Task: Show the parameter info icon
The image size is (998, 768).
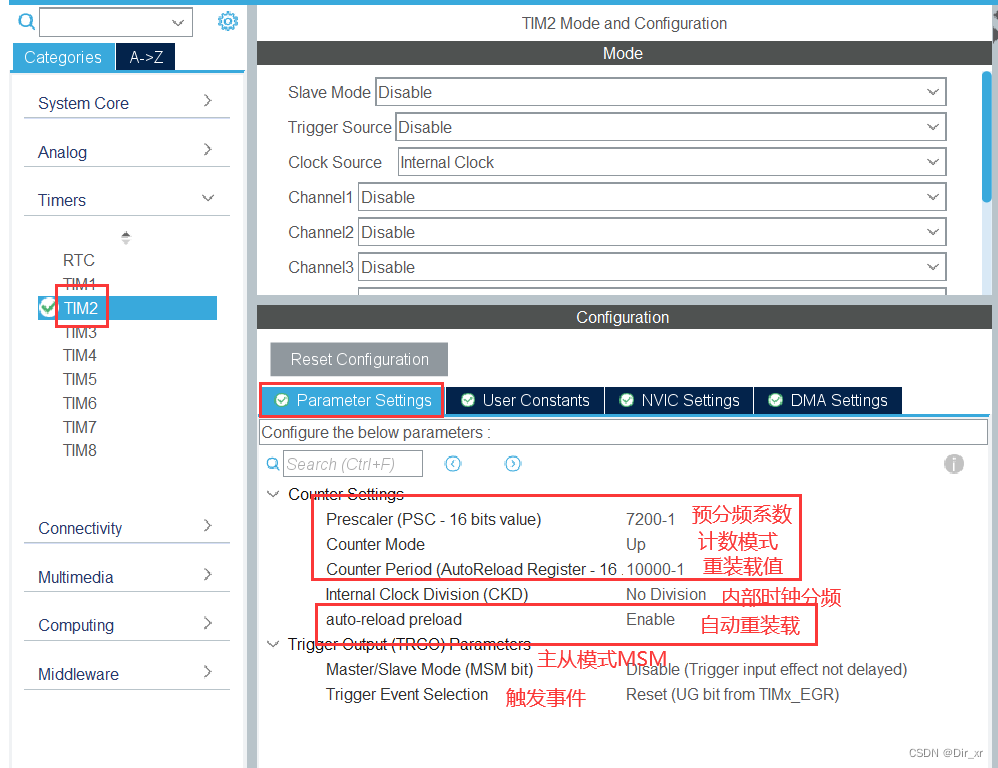Action: pyautogui.click(x=953, y=464)
